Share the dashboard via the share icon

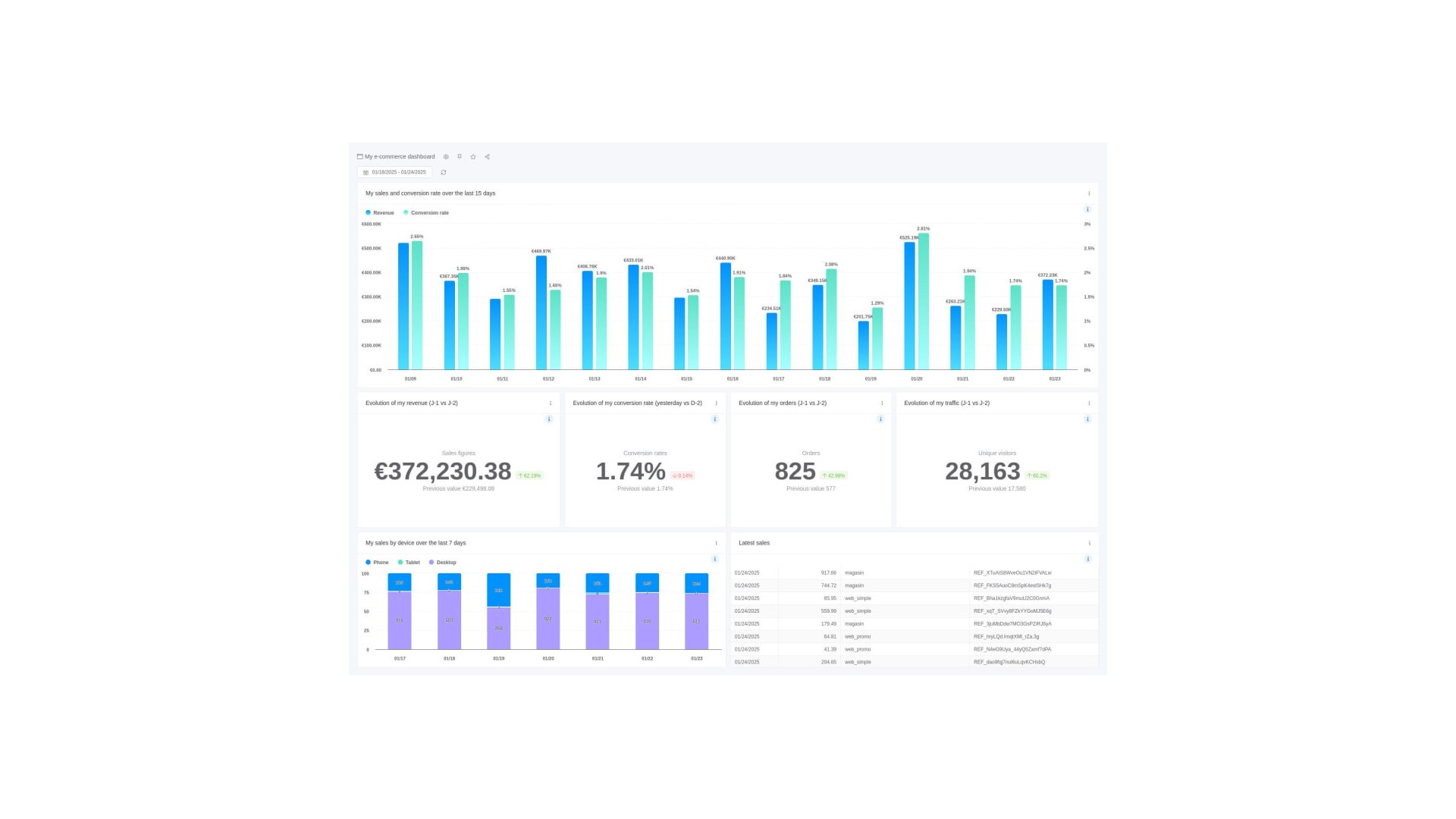click(x=486, y=156)
